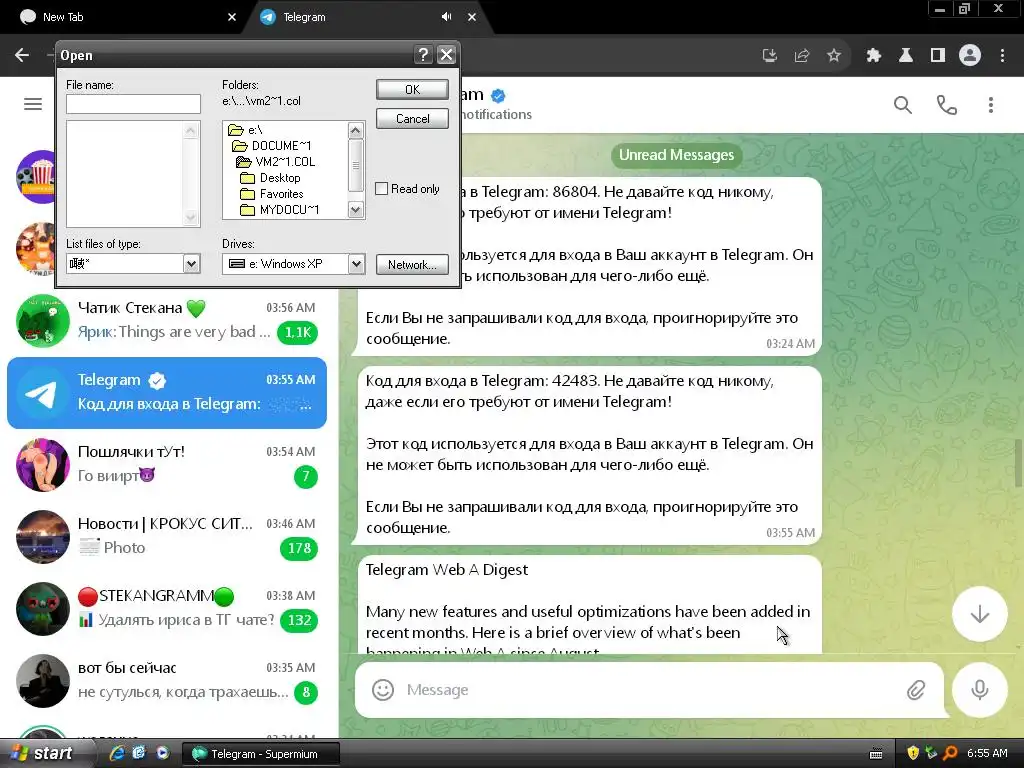Open chat options three-dot menu
The width and height of the screenshot is (1024, 768).
click(x=991, y=104)
